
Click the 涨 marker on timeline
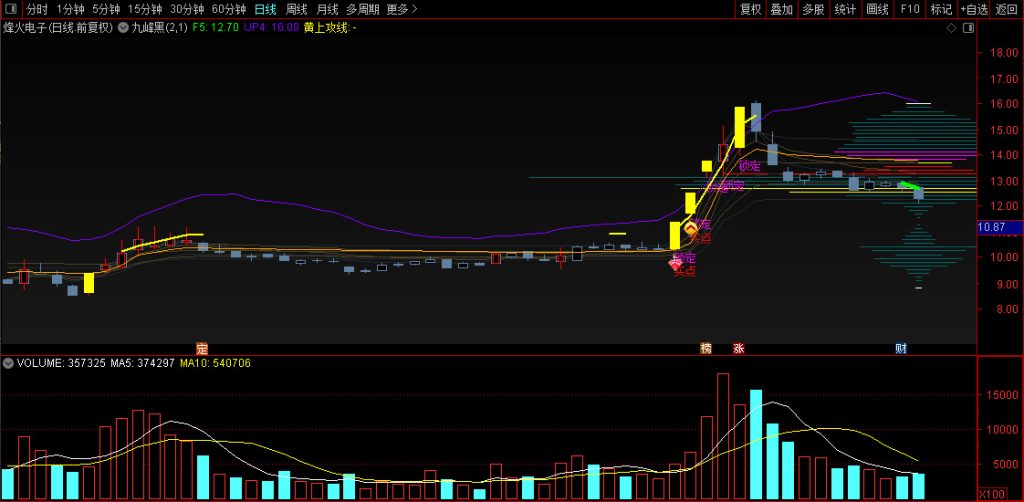[739, 349]
